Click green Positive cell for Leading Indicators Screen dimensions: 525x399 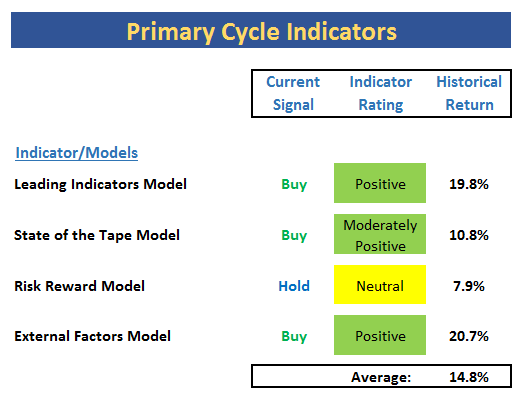coord(380,183)
